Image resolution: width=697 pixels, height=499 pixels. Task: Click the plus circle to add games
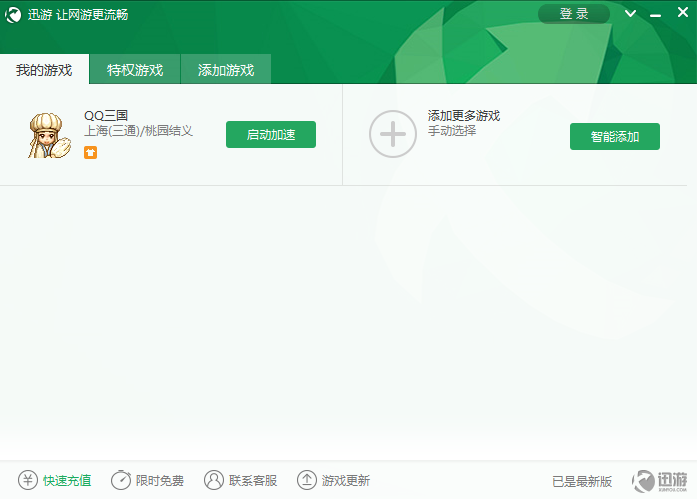tap(393, 134)
